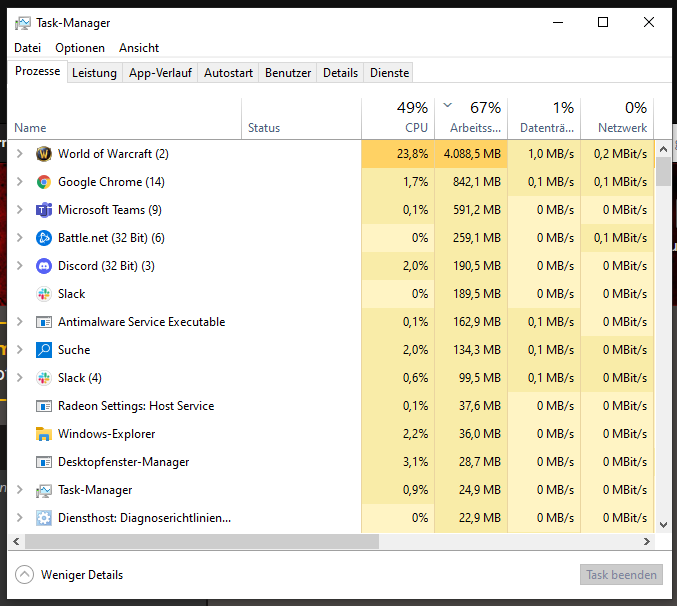Click the vertical scrollbar down arrow
The height and width of the screenshot is (606, 677).
(664, 525)
